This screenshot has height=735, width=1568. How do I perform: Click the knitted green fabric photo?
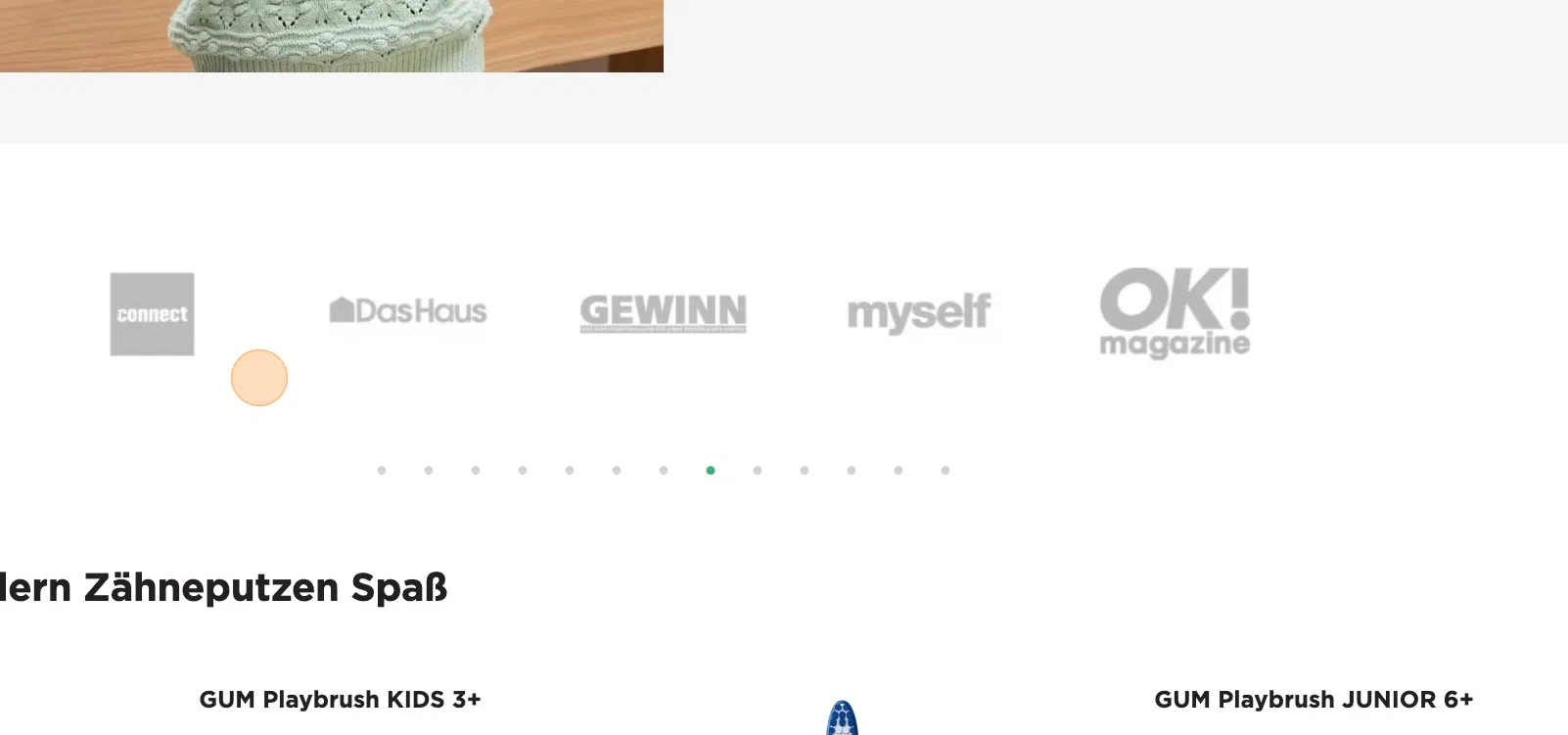pos(332,36)
